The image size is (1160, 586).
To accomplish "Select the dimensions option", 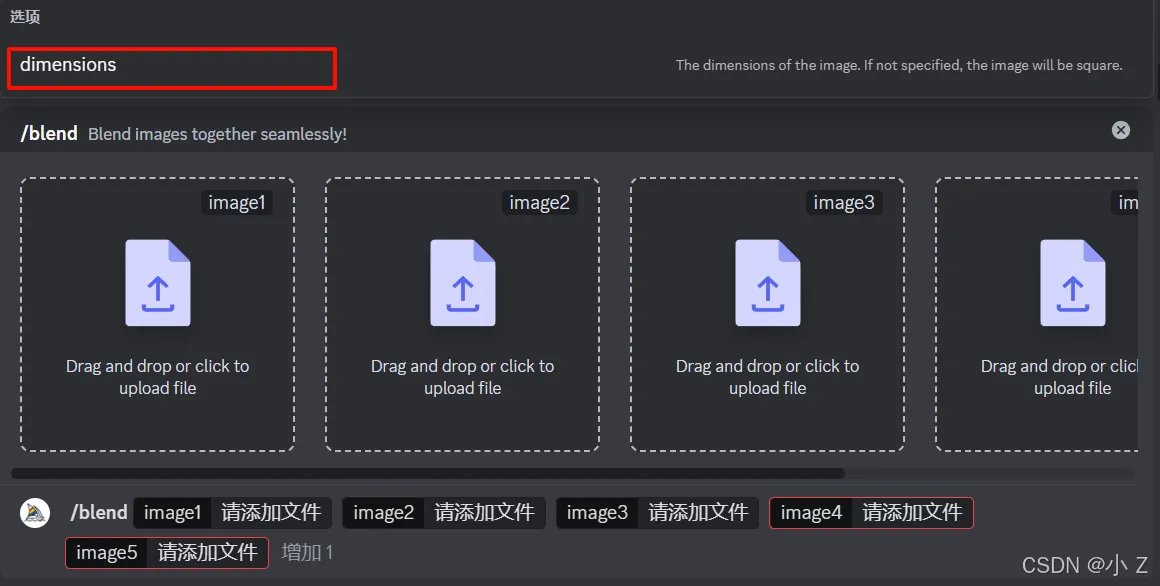I will point(172,68).
